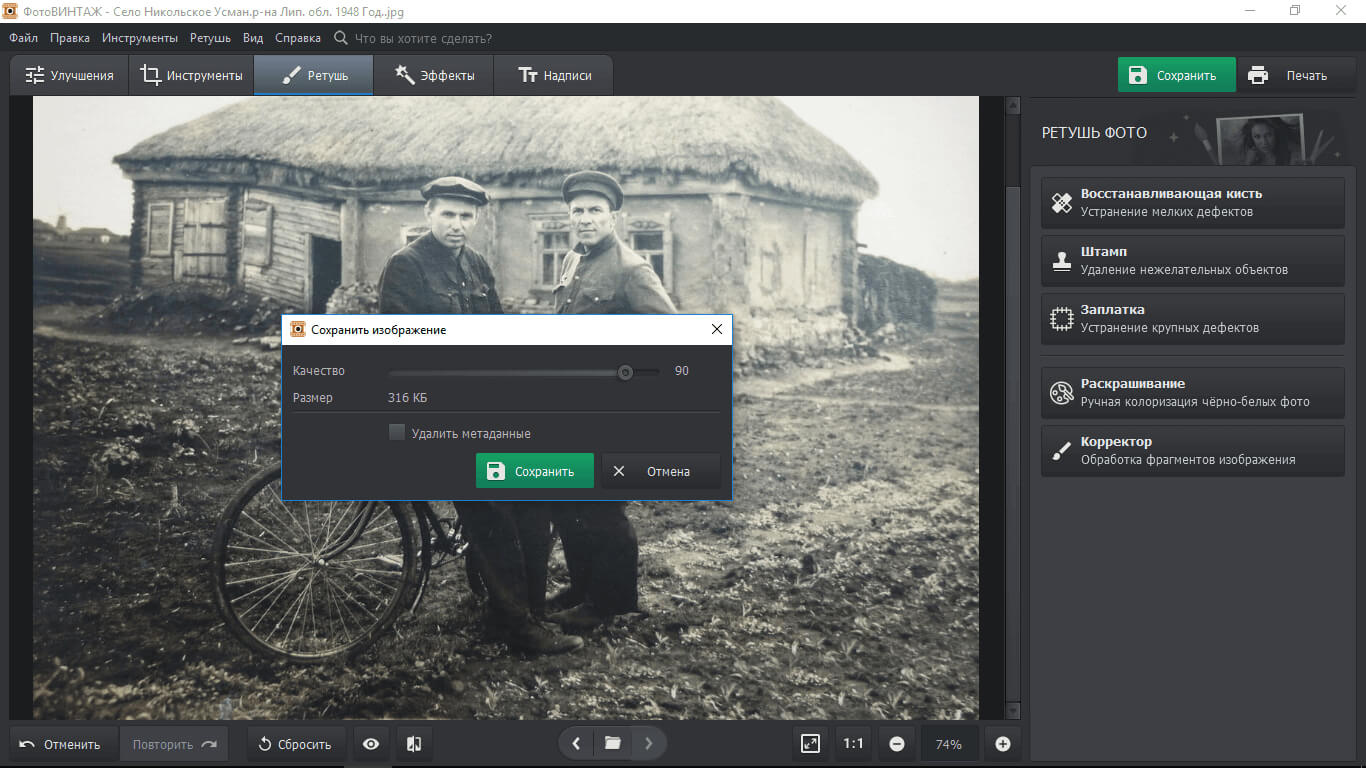Toggle before/after comparison view
1366x768 pixels.
point(414,744)
